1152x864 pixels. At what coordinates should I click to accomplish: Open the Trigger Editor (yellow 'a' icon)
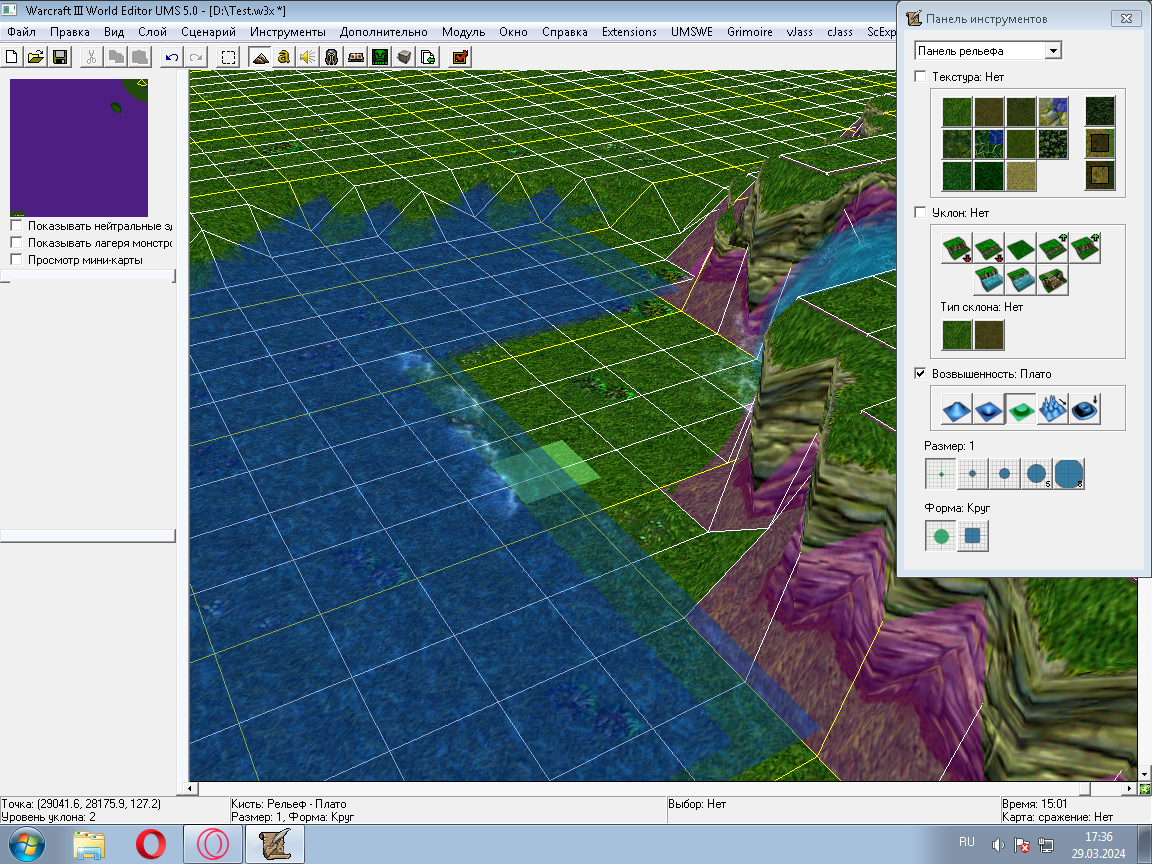(284, 57)
